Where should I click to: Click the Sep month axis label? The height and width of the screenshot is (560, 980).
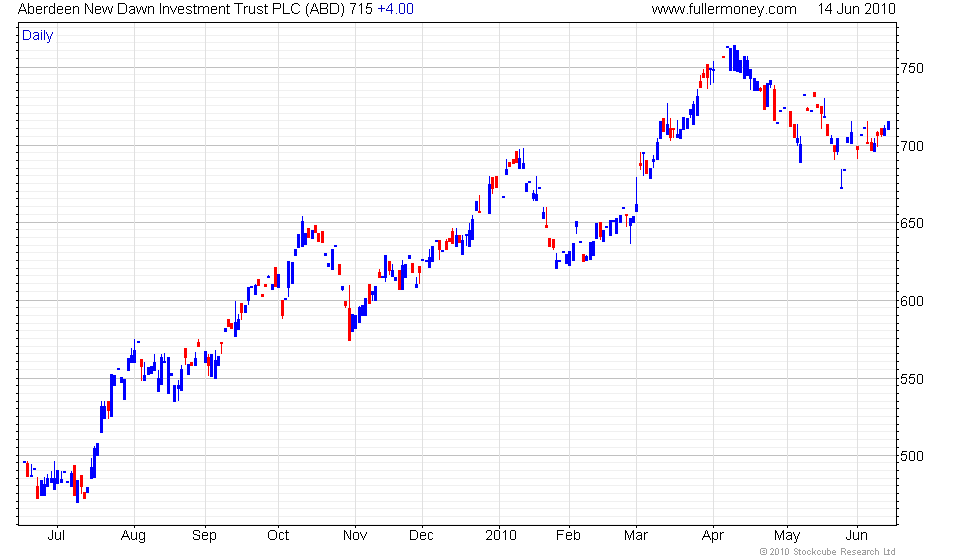(204, 535)
